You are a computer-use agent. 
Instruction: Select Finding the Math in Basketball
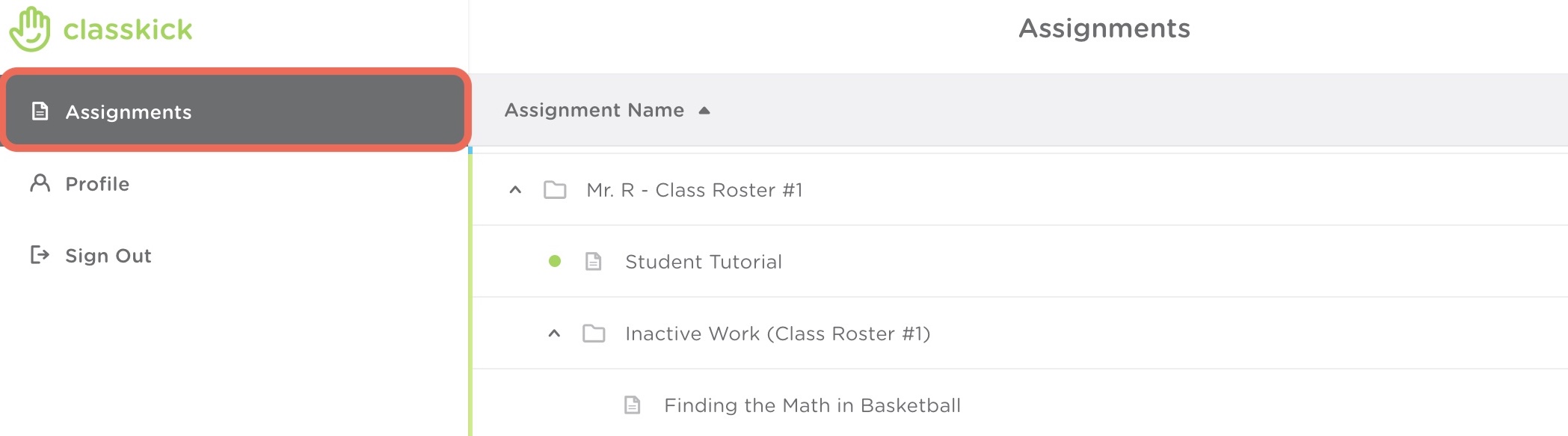[x=811, y=405]
